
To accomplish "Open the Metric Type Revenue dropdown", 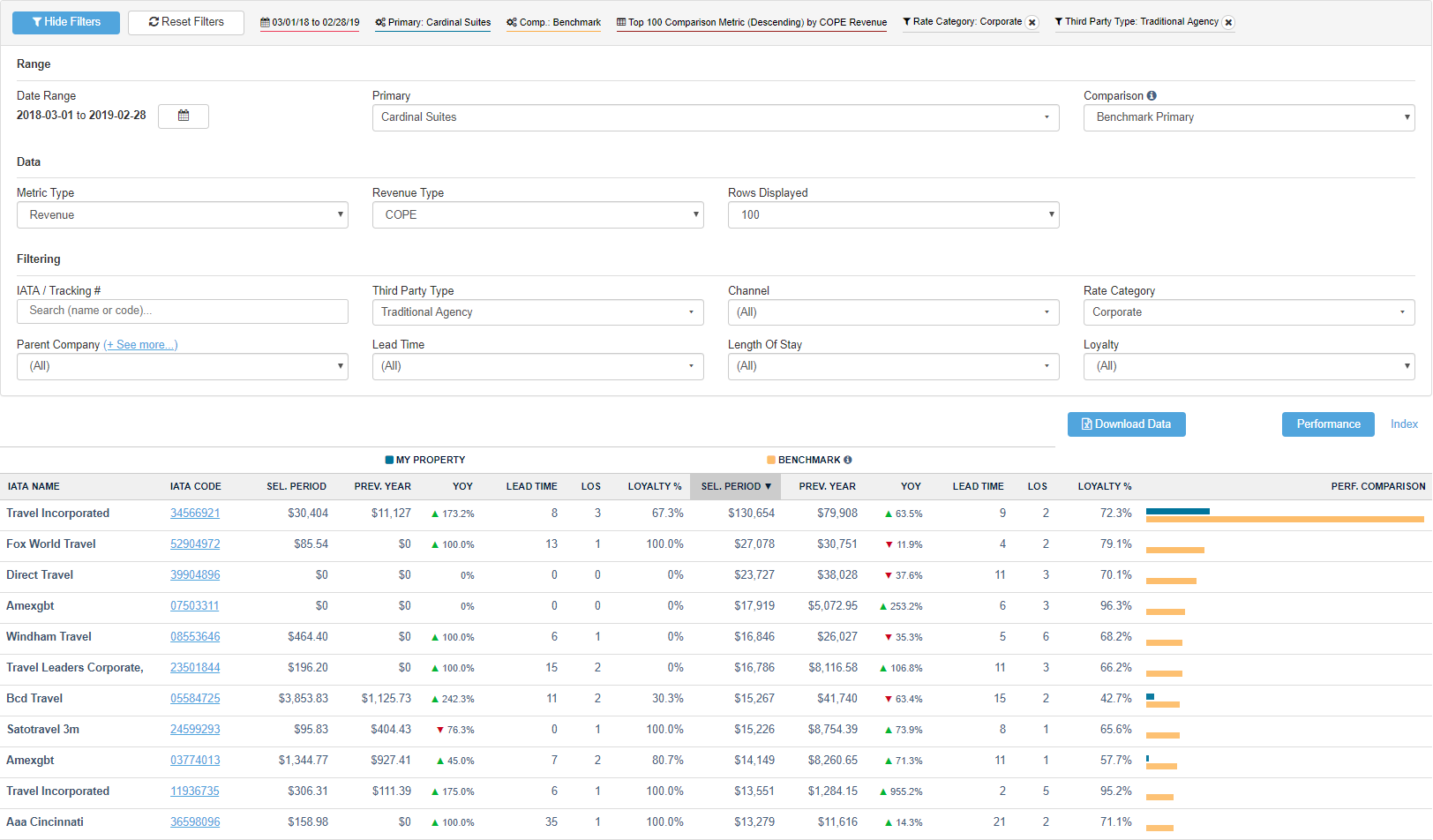I will [183, 215].
